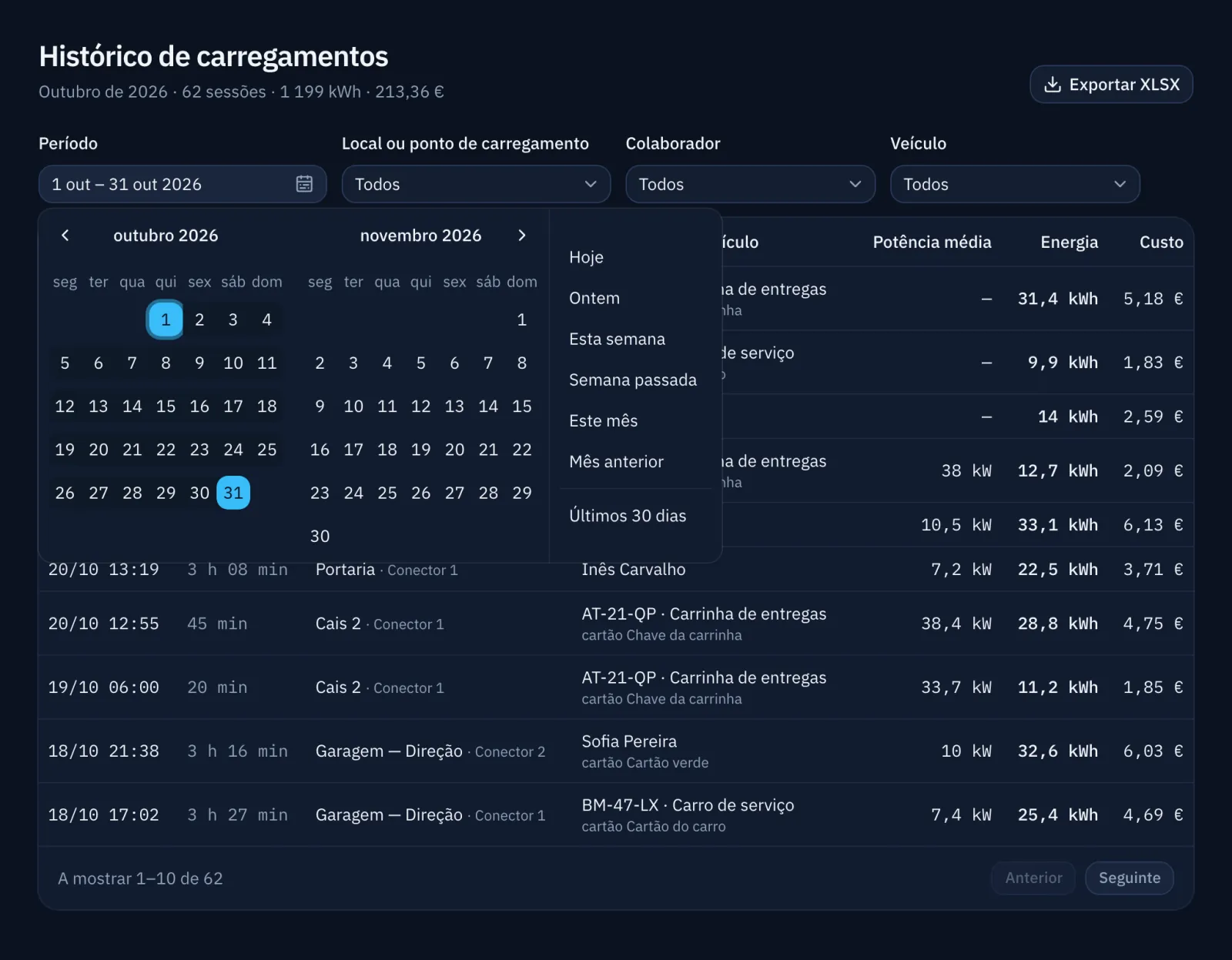Select 1 in outubro 2026 calendar

coord(166,319)
